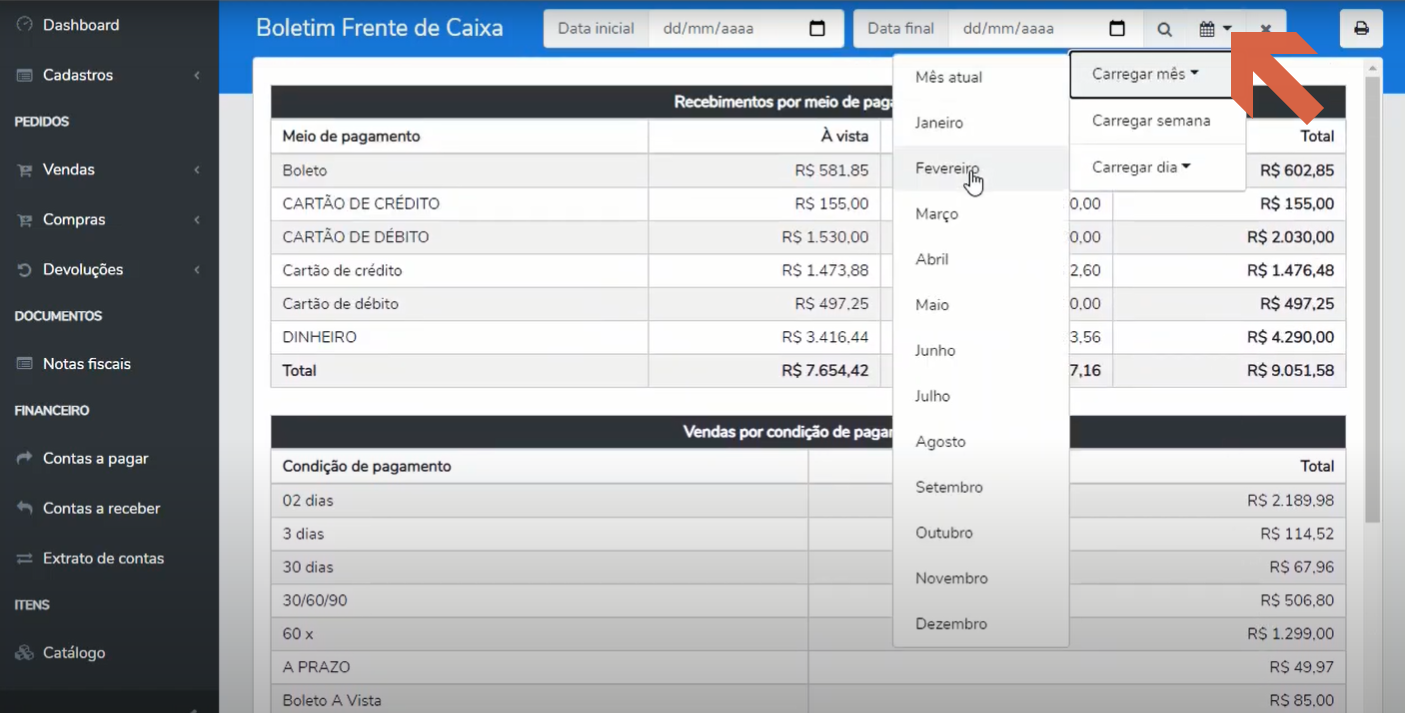Open Dashboard link in sidebar
Viewport: 1405px width, 713px height.
(81, 25)
